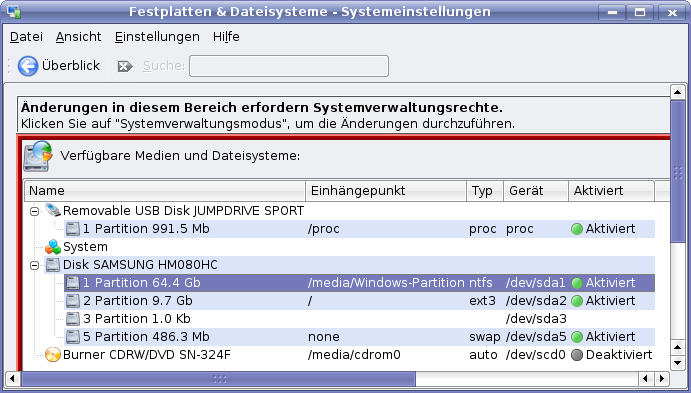Click the Disk SAMSUNG HM080HC drive icon

(53, 265)
